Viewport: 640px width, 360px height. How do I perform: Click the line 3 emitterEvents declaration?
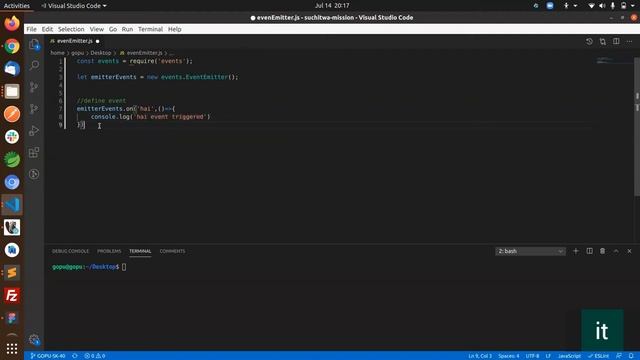(157, 77)
